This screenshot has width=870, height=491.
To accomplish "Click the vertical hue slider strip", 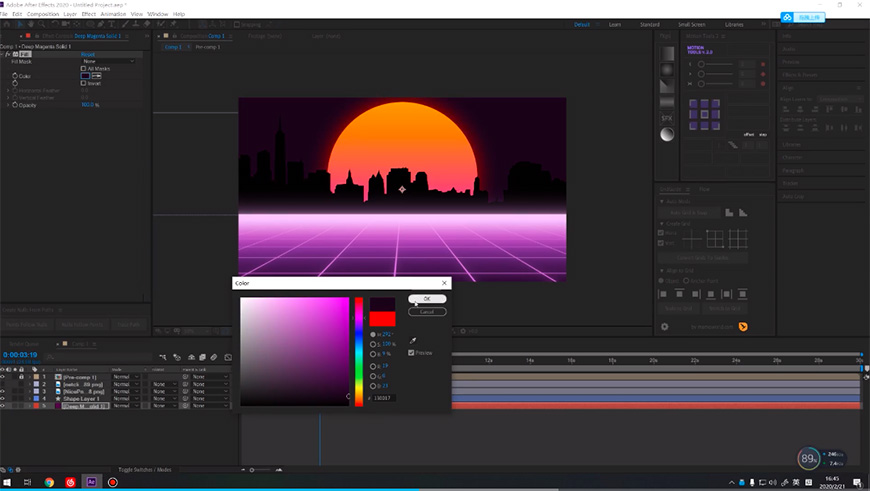I will tap(359, 352).
